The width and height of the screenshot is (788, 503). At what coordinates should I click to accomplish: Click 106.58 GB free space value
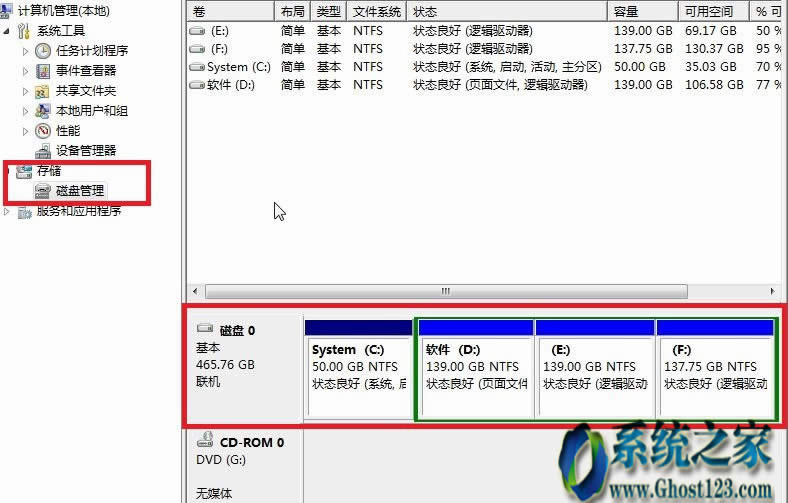tap(714, 85)
